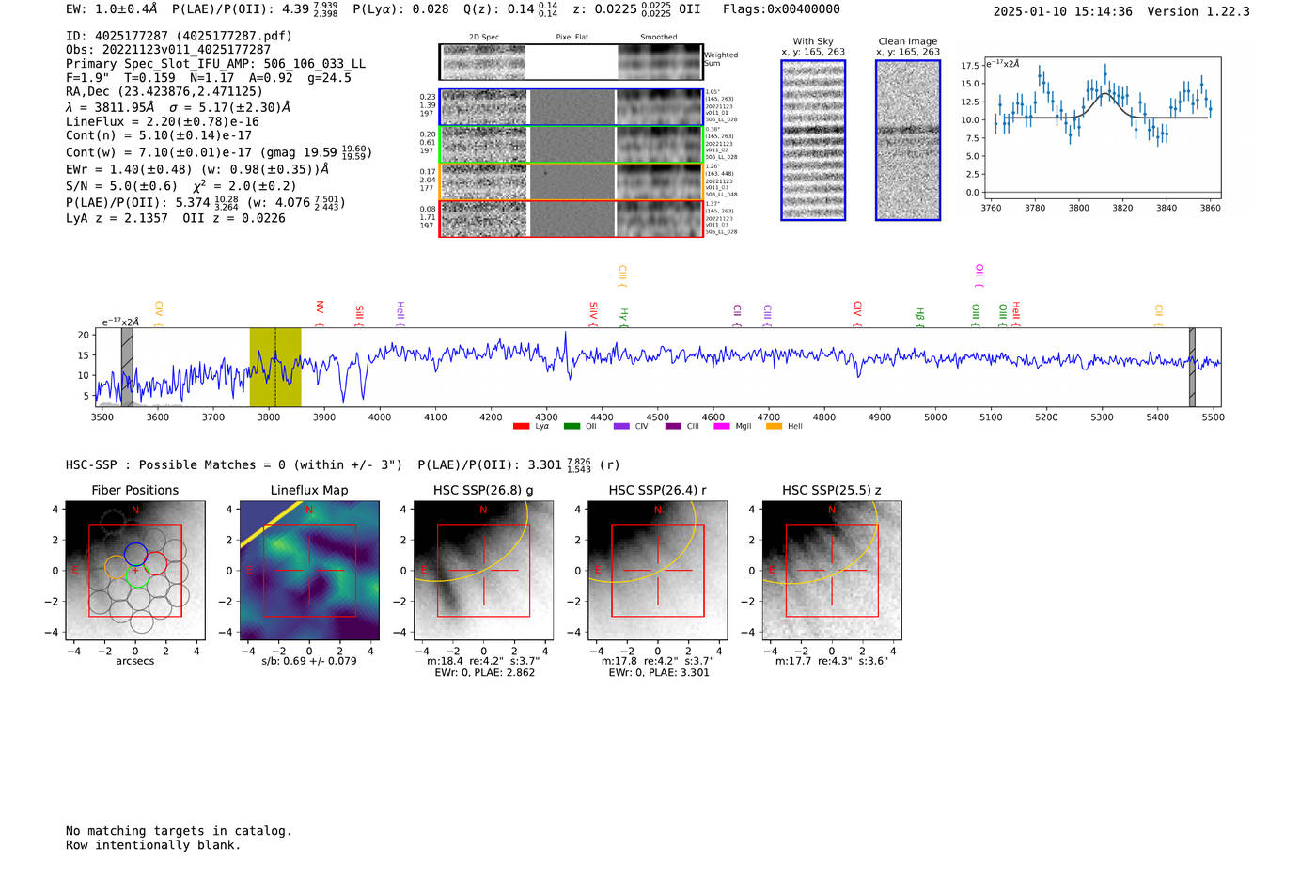1316x896 pixels.
Task: Click 'No matching targets in catalog.' text
Action: [179, 831]
